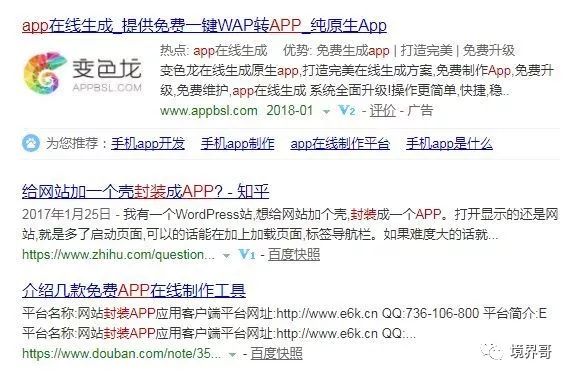Open 介绍几款免费APP在线制作工具 result title
This screenshot has width=569, height=376.
click(134, 290)
